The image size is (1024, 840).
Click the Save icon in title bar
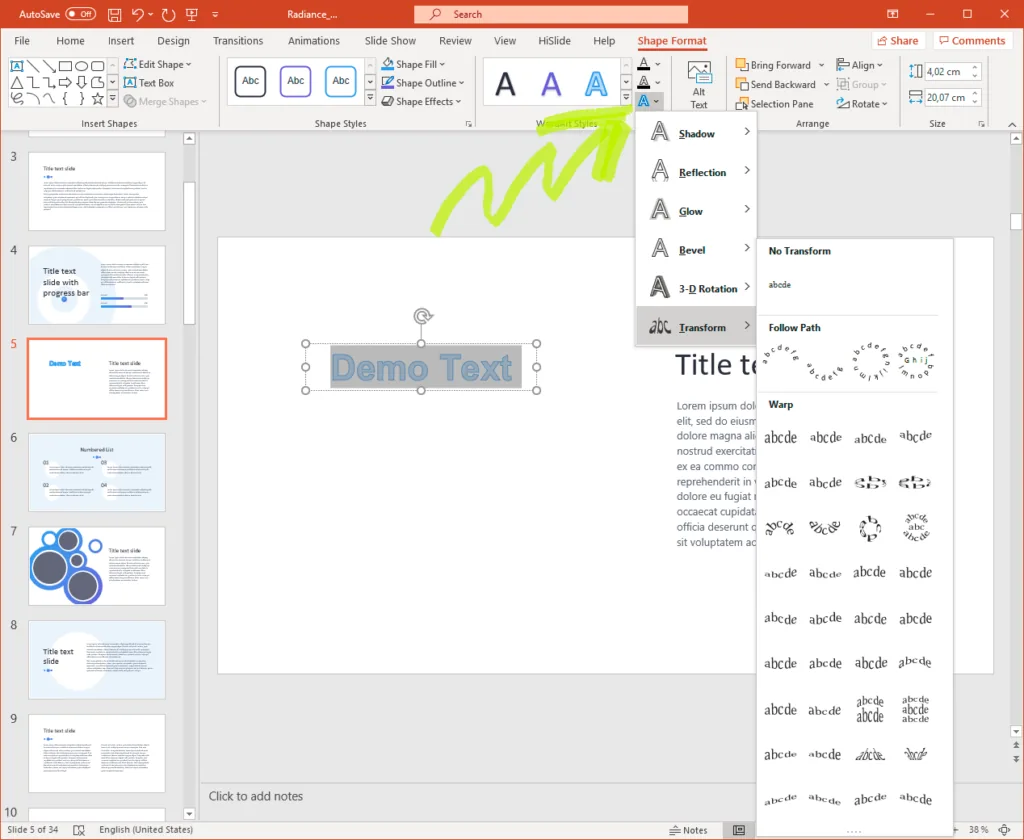coord(114,14)
